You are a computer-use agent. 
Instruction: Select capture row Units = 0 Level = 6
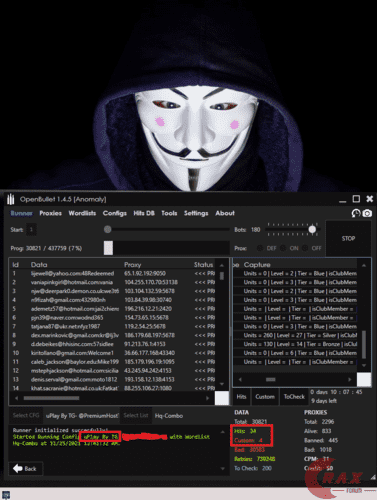pos(295,353)
